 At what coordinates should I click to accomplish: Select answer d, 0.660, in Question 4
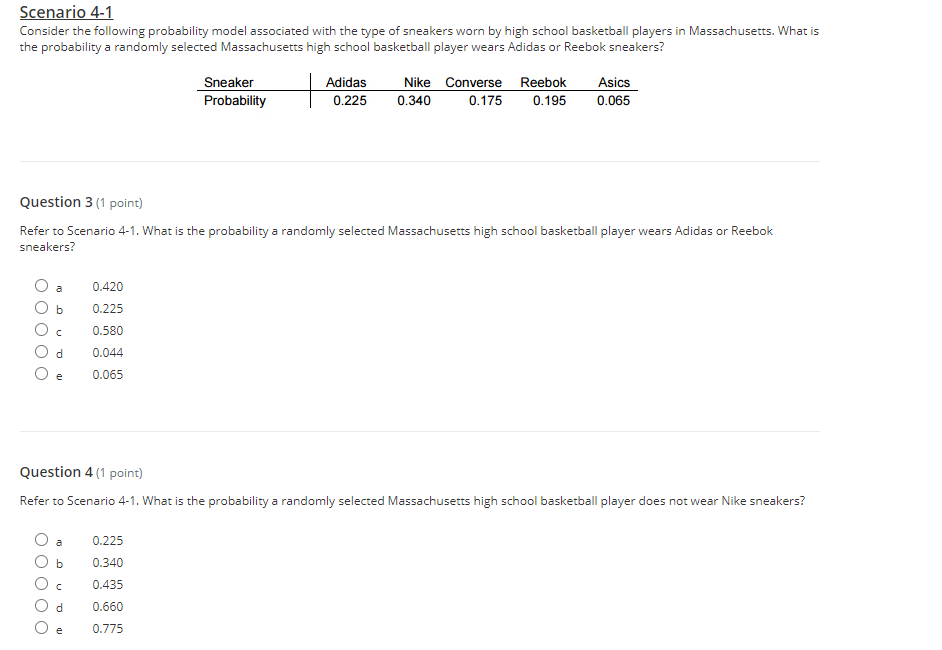coord(41,605)
